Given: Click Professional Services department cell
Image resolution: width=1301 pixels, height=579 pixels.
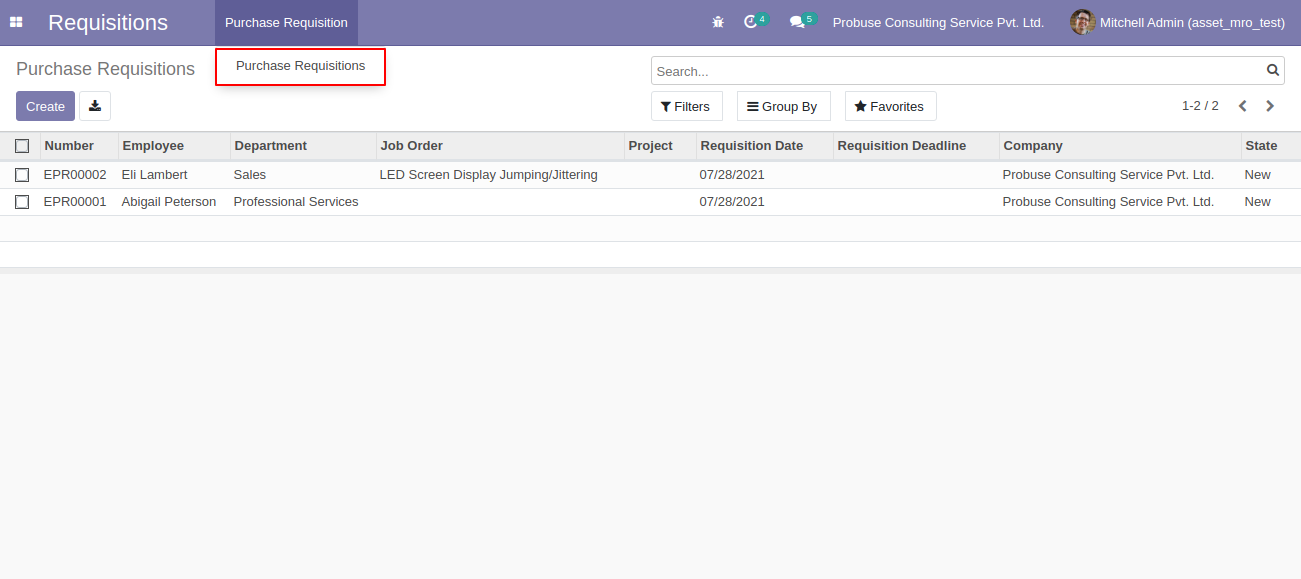Looking at the screenshot, I should point(296,202).
